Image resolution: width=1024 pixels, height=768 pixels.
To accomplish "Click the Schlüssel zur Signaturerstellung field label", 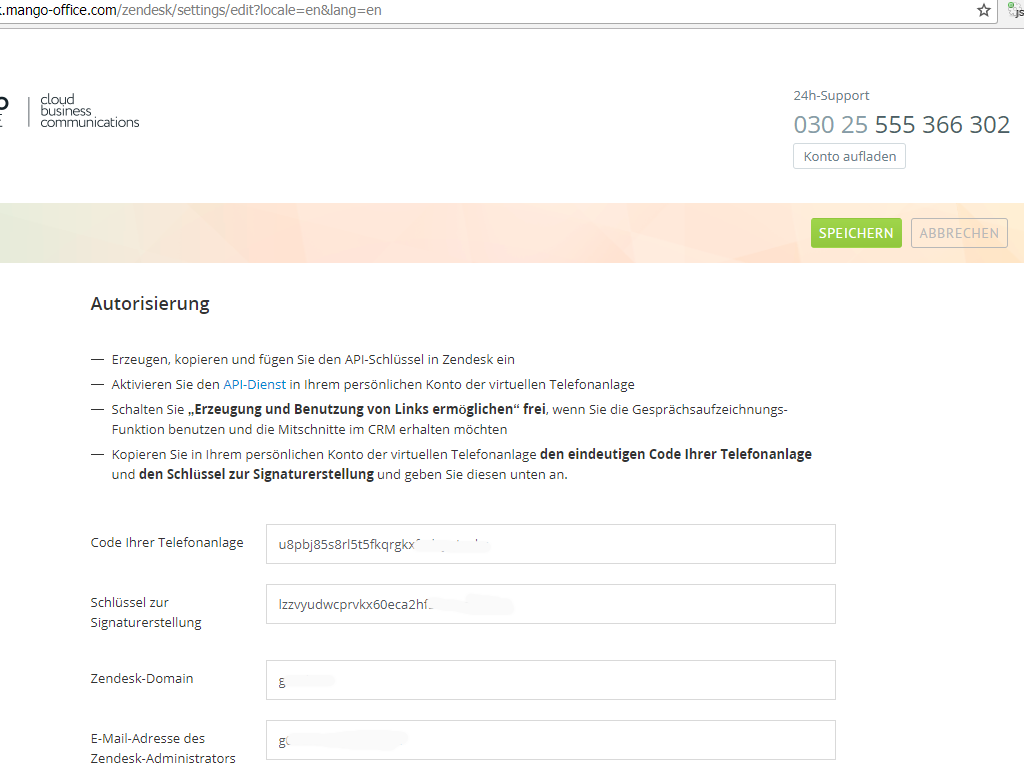I will click(146, 612).
